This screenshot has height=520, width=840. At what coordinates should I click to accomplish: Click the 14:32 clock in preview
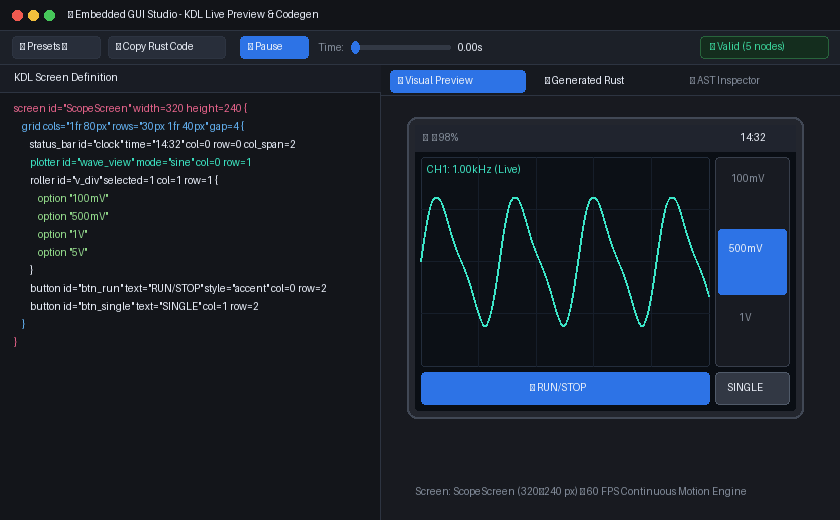coord(753,138)
